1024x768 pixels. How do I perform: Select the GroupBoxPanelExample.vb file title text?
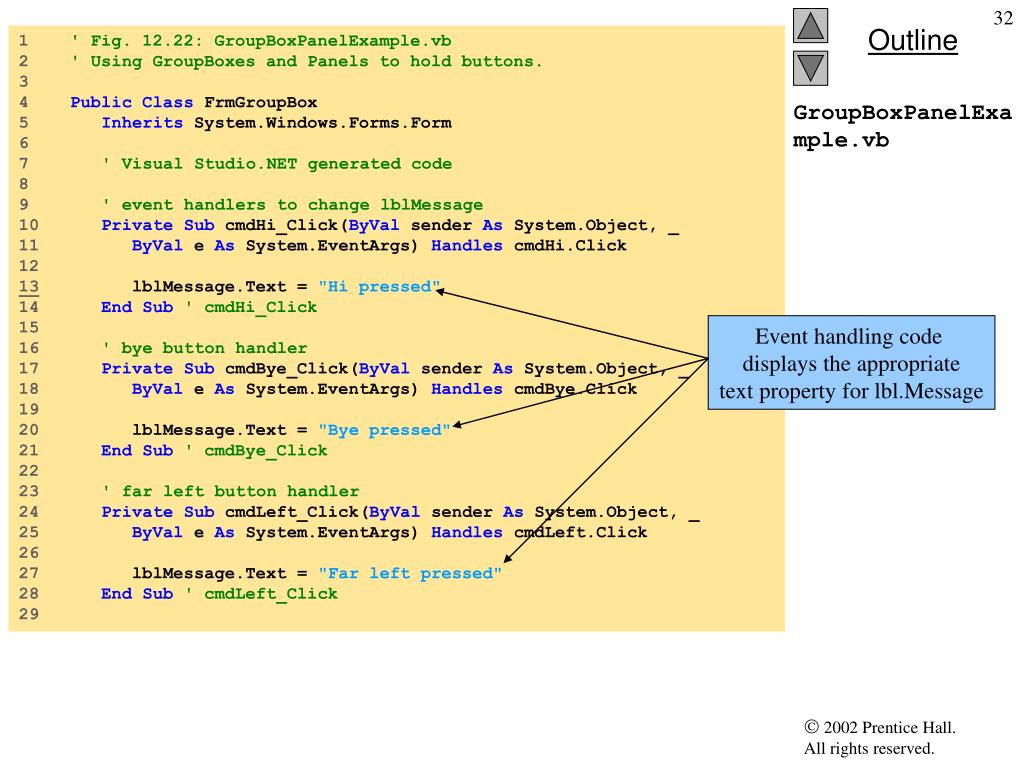tap(902, 126)
